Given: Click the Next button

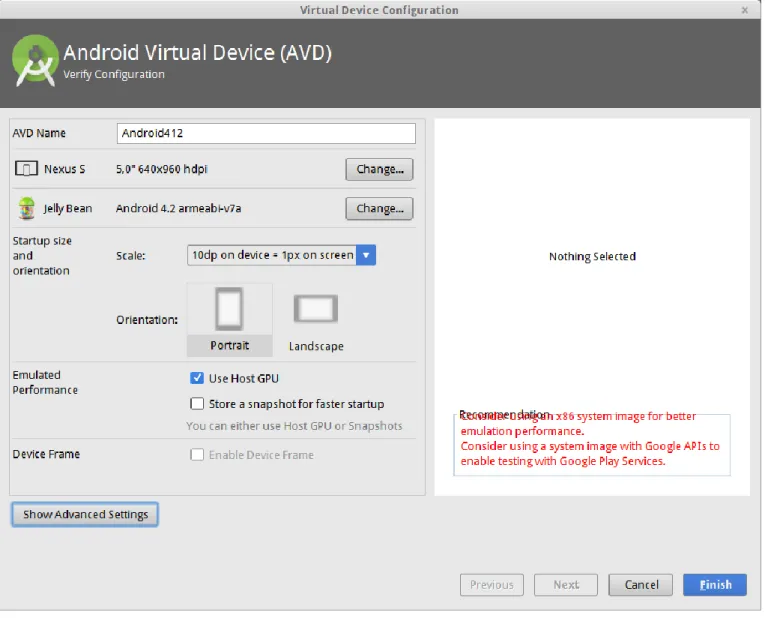Looking at the screenshot, I should (566, 585).
